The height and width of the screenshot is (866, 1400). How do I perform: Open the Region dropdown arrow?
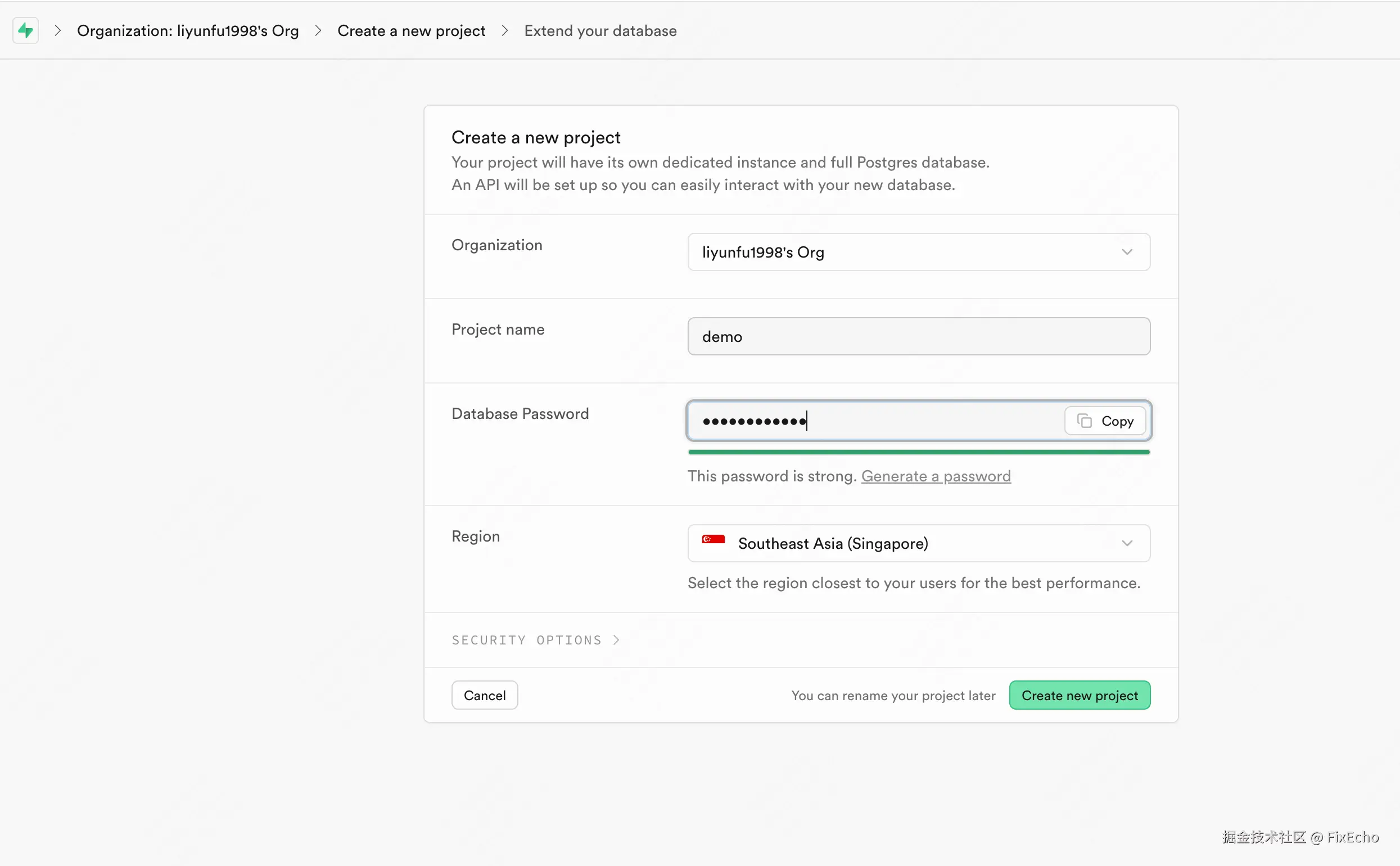tap(1127, 543)
